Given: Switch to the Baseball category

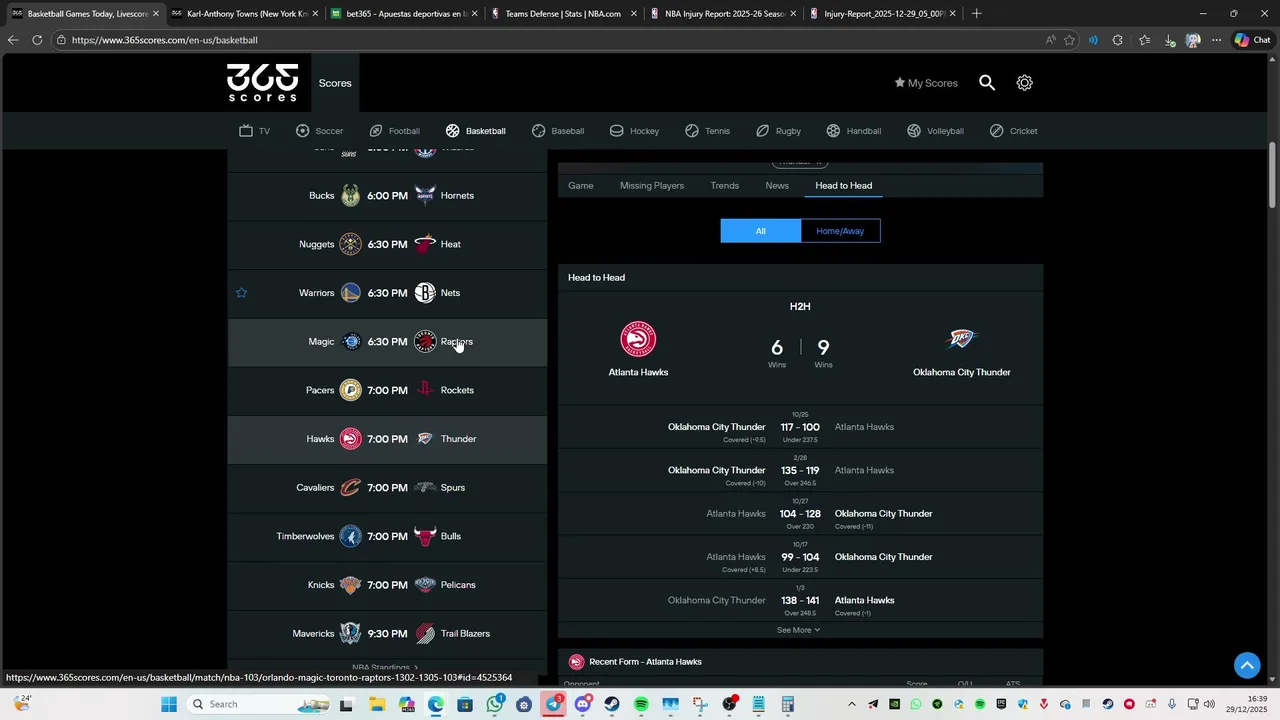Looking at the screenshot, I should pos(558,131).
